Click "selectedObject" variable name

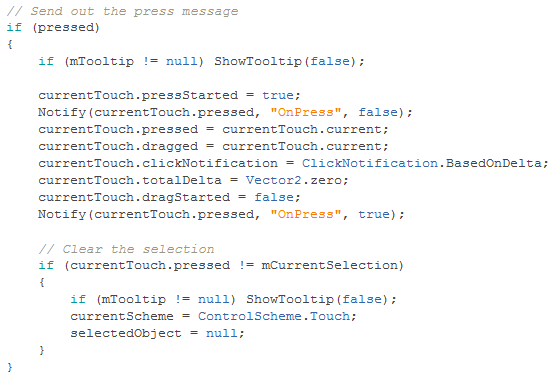[x=126, y=333]
